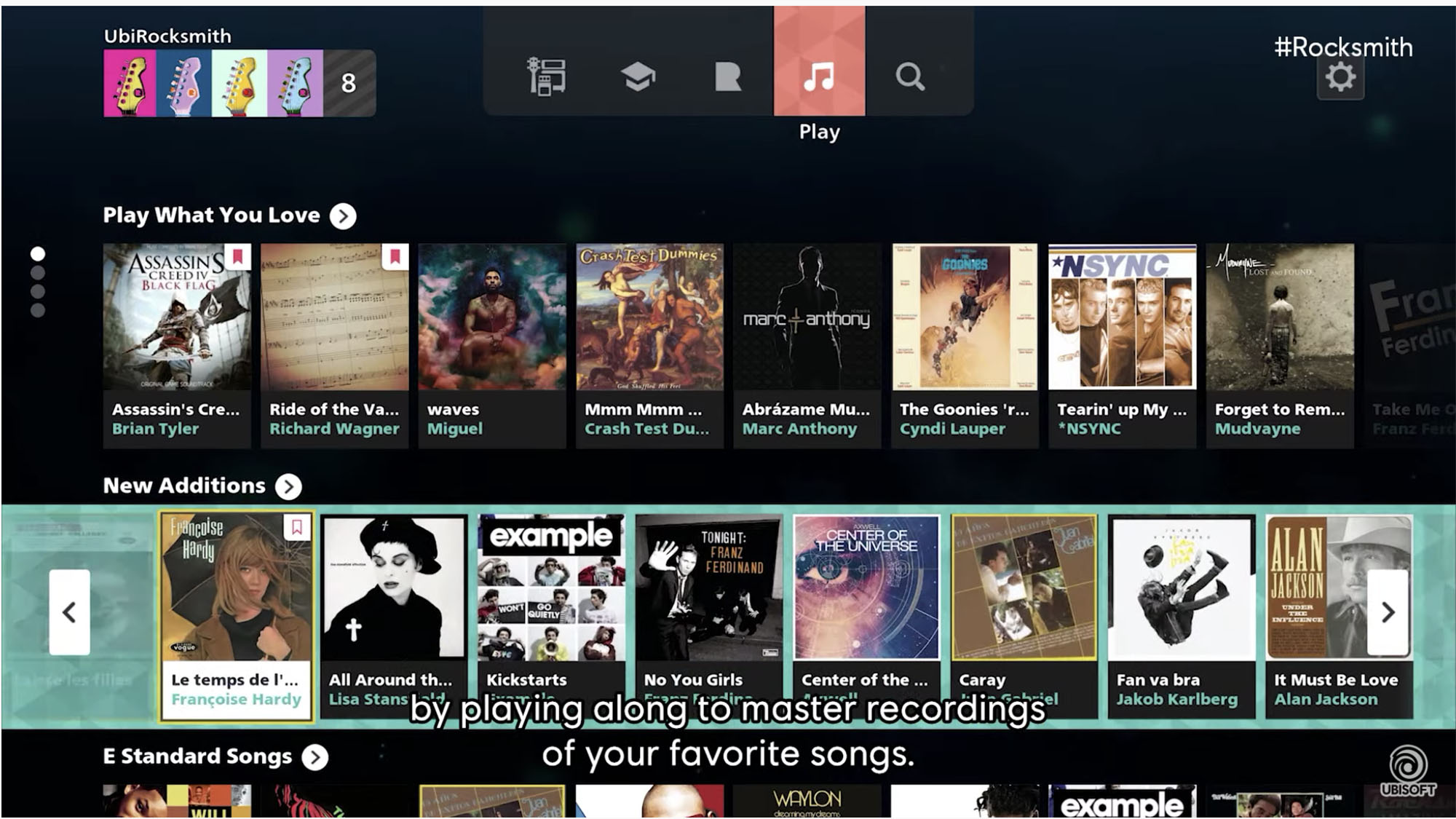Open Mmm Mmm by Crash Test Dummies
The width and height of the screenshot is (1456, 819).
(649, 346)
